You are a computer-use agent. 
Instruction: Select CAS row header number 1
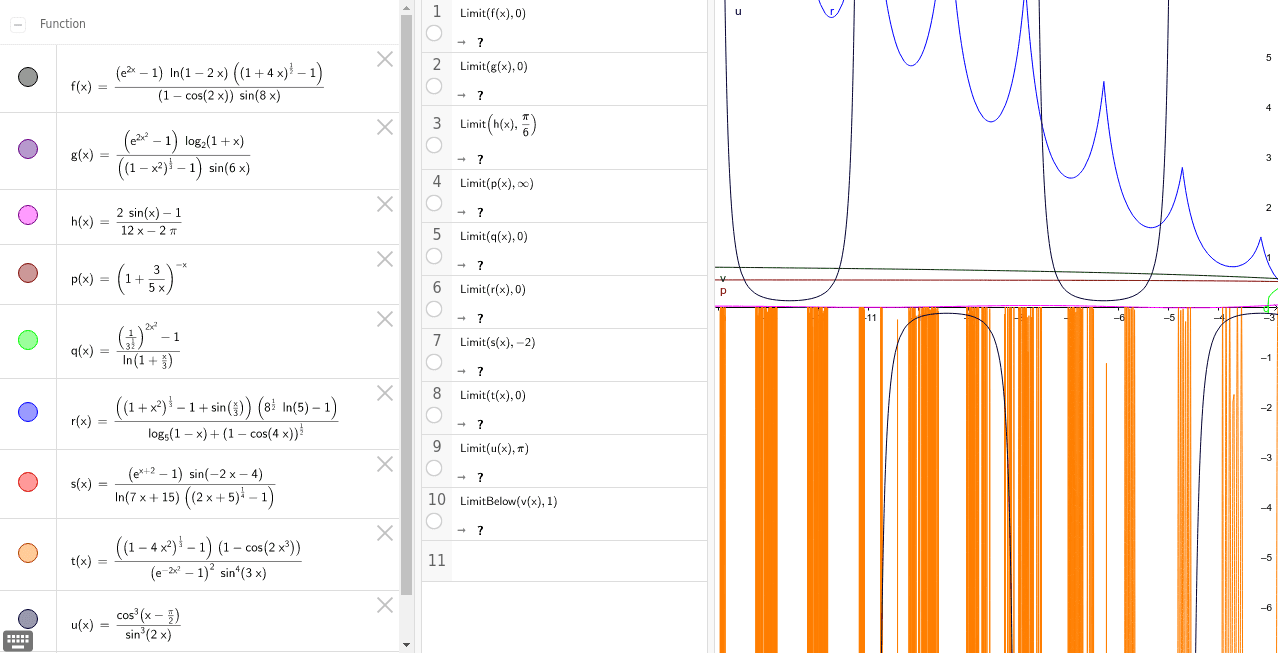(x=436, y=11)
